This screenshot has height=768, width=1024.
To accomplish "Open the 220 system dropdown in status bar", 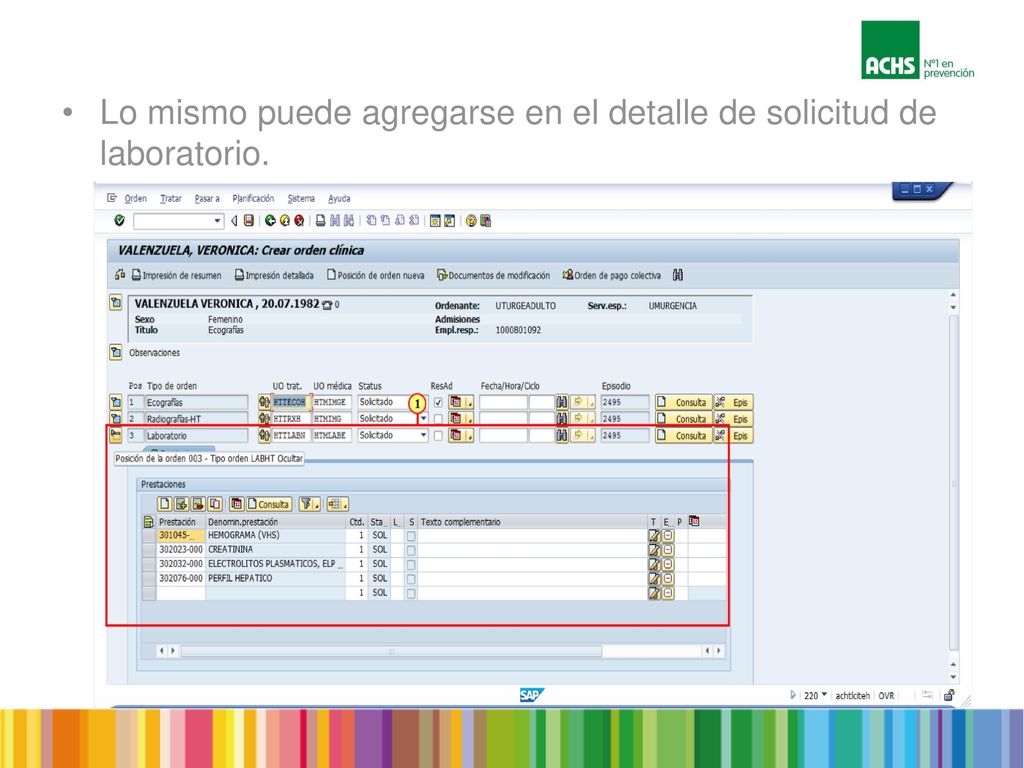I will coord(824,695).
